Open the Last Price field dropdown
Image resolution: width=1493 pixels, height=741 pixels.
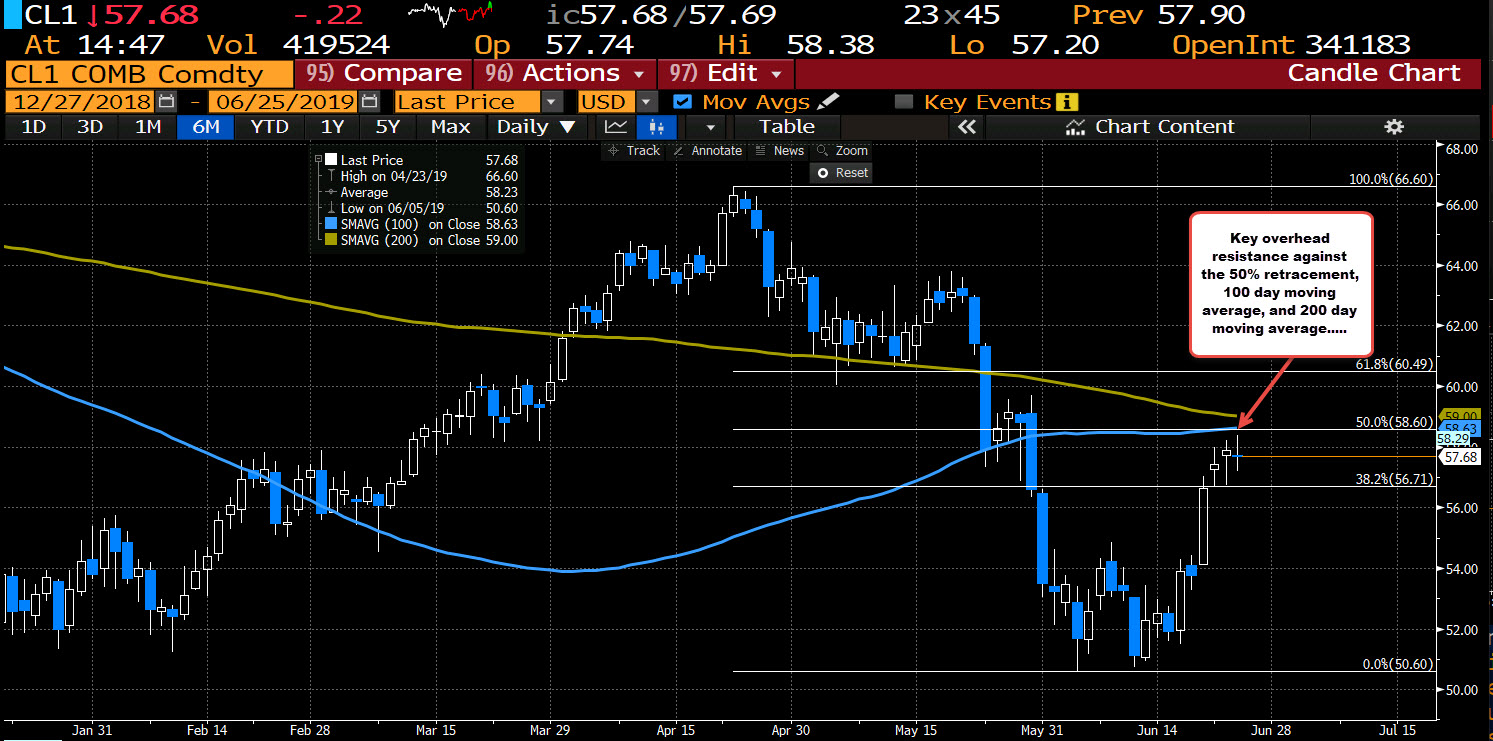(552, 102)
